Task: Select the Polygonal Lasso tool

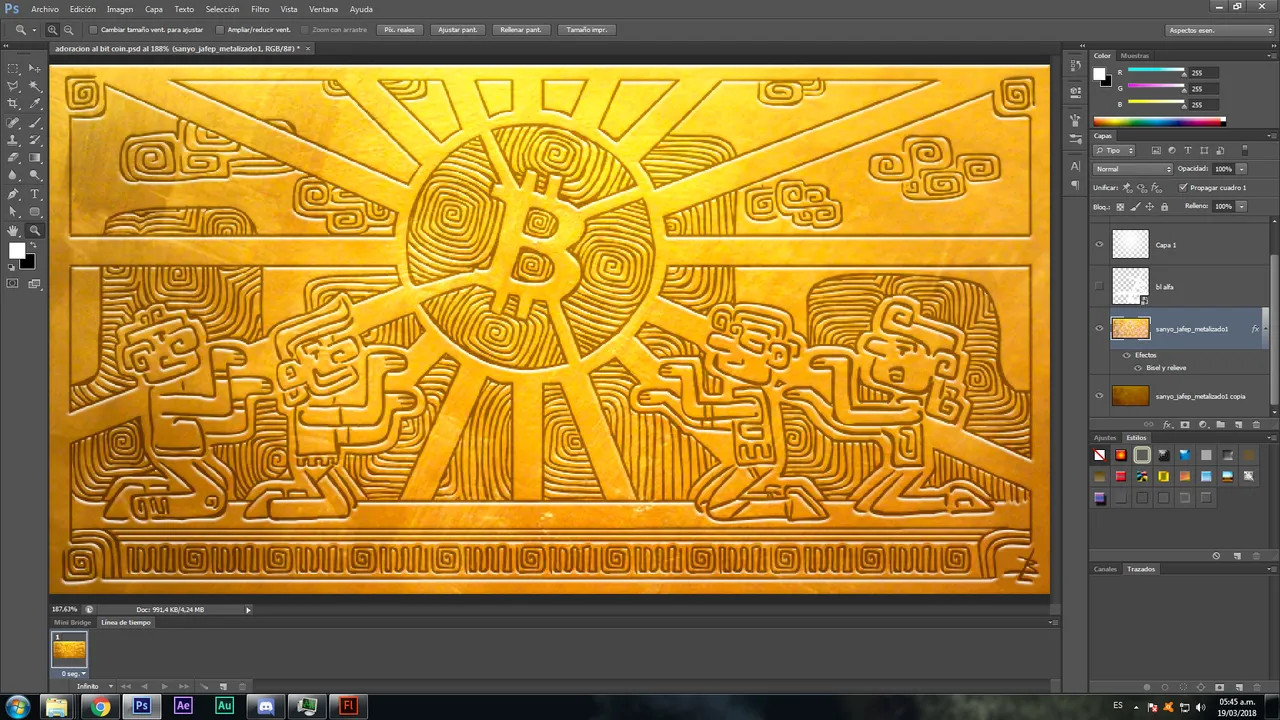Action: (x=13, y=87)
